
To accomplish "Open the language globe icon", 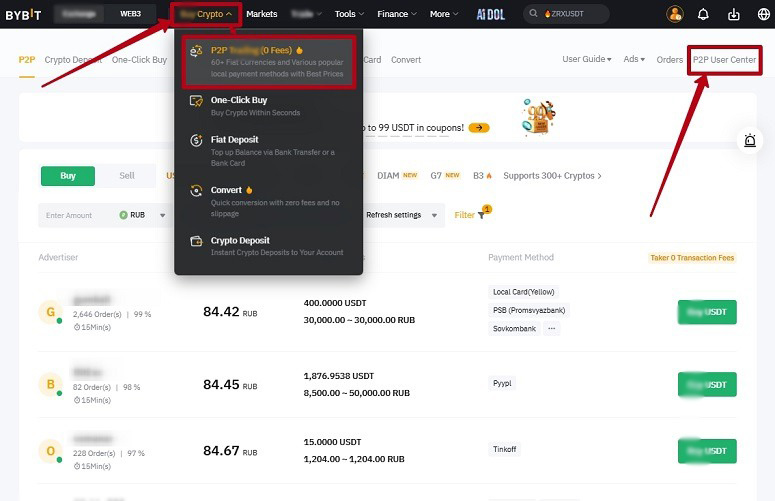I will click(x=763, y=14).
